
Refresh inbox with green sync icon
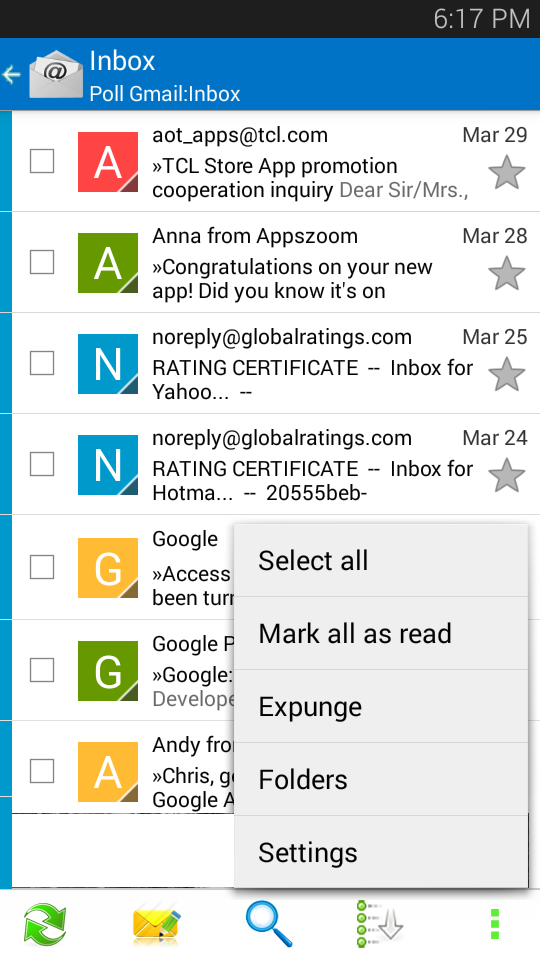click(45, 923)
